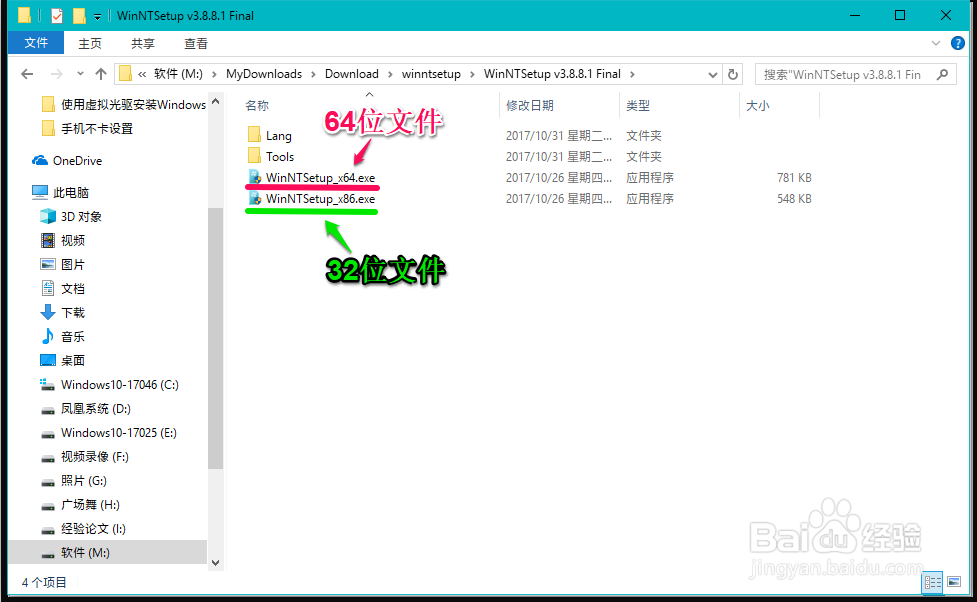977x602 pixels.
Task: Click the 548 KB size cell
Action: coord(794,199)
